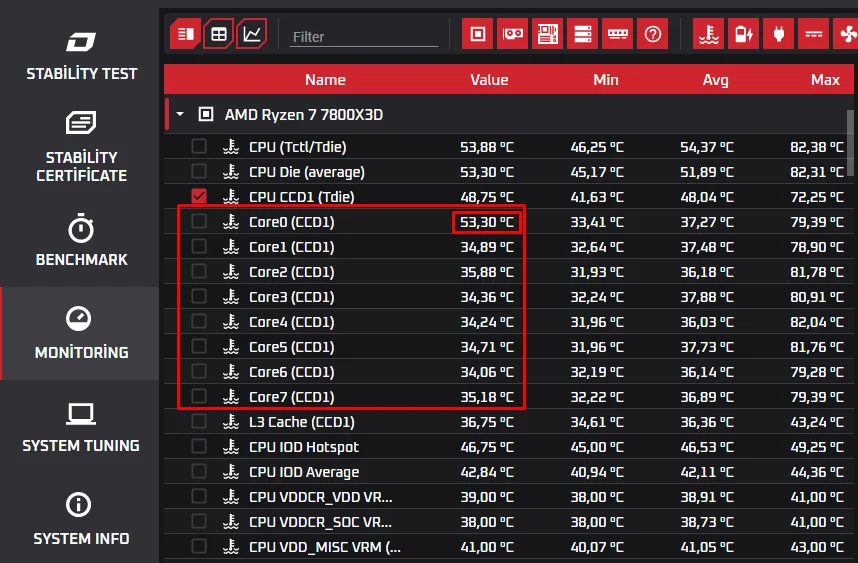Viewport: 858px width, 563px height.
Task: Check the CPU VDD_MISC VRM checkbox
Action: (x=199, y=546)
